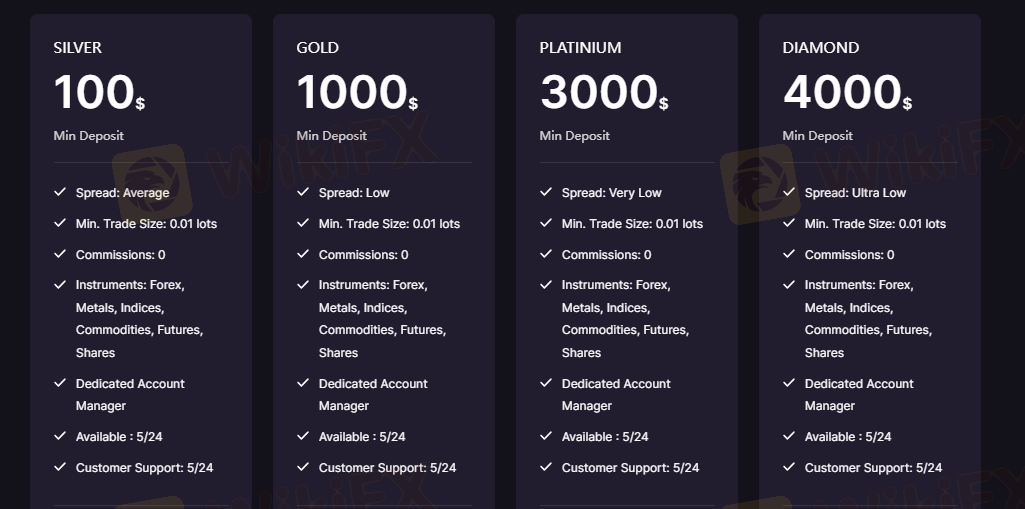Select the SILVER plan title
This screenshot has width=1025, height=509.
click(78, 47)
